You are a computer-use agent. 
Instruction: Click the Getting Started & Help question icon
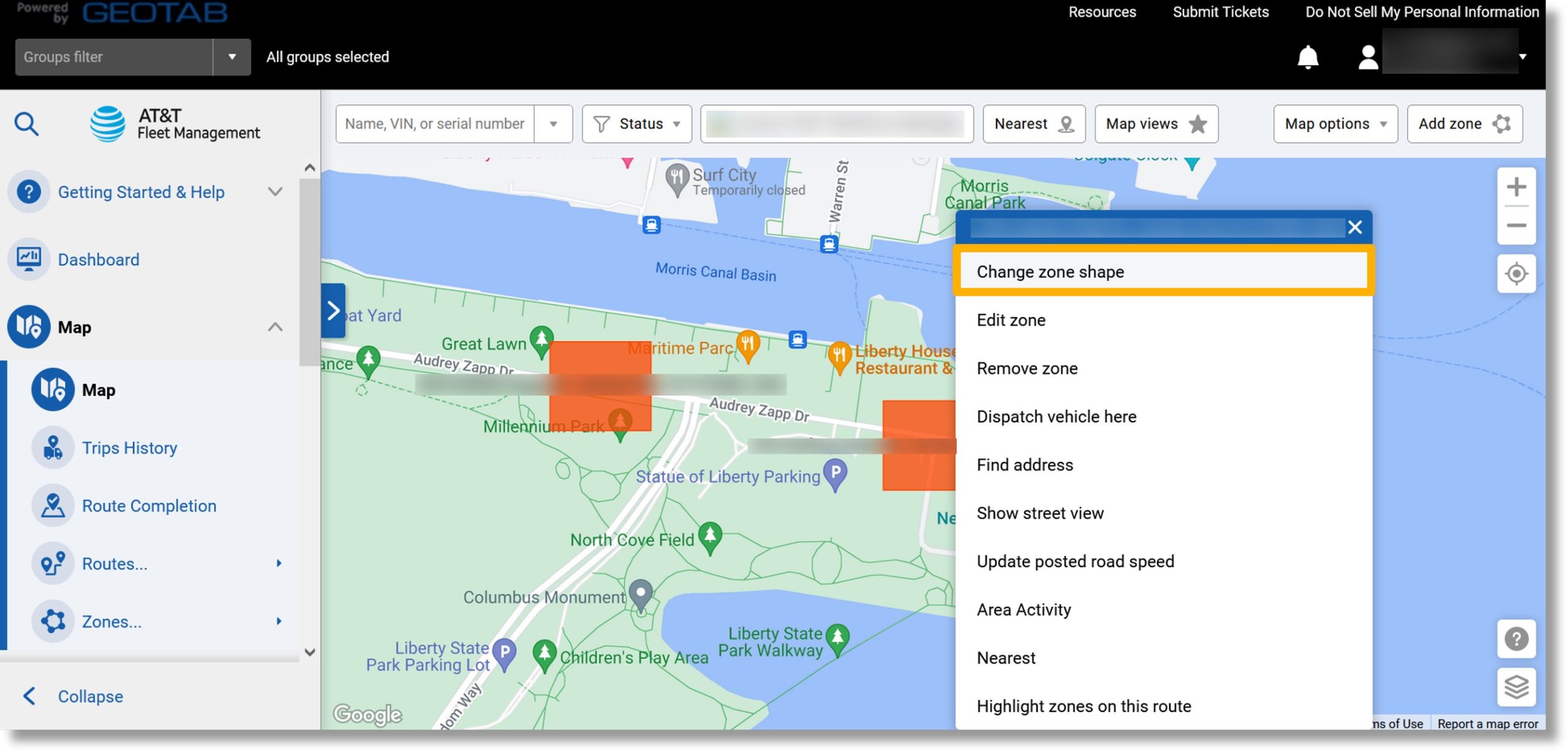pos(29,192)
